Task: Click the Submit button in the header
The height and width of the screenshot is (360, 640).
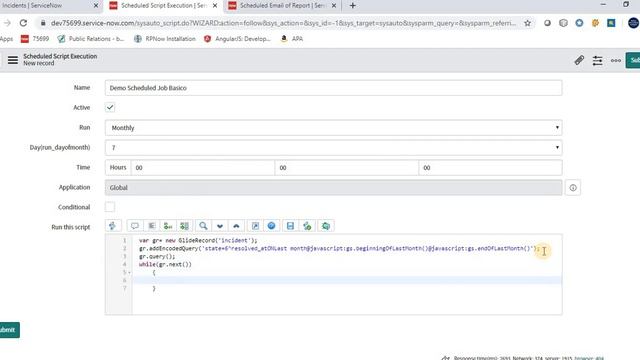Action: click(x=633, y=60)
